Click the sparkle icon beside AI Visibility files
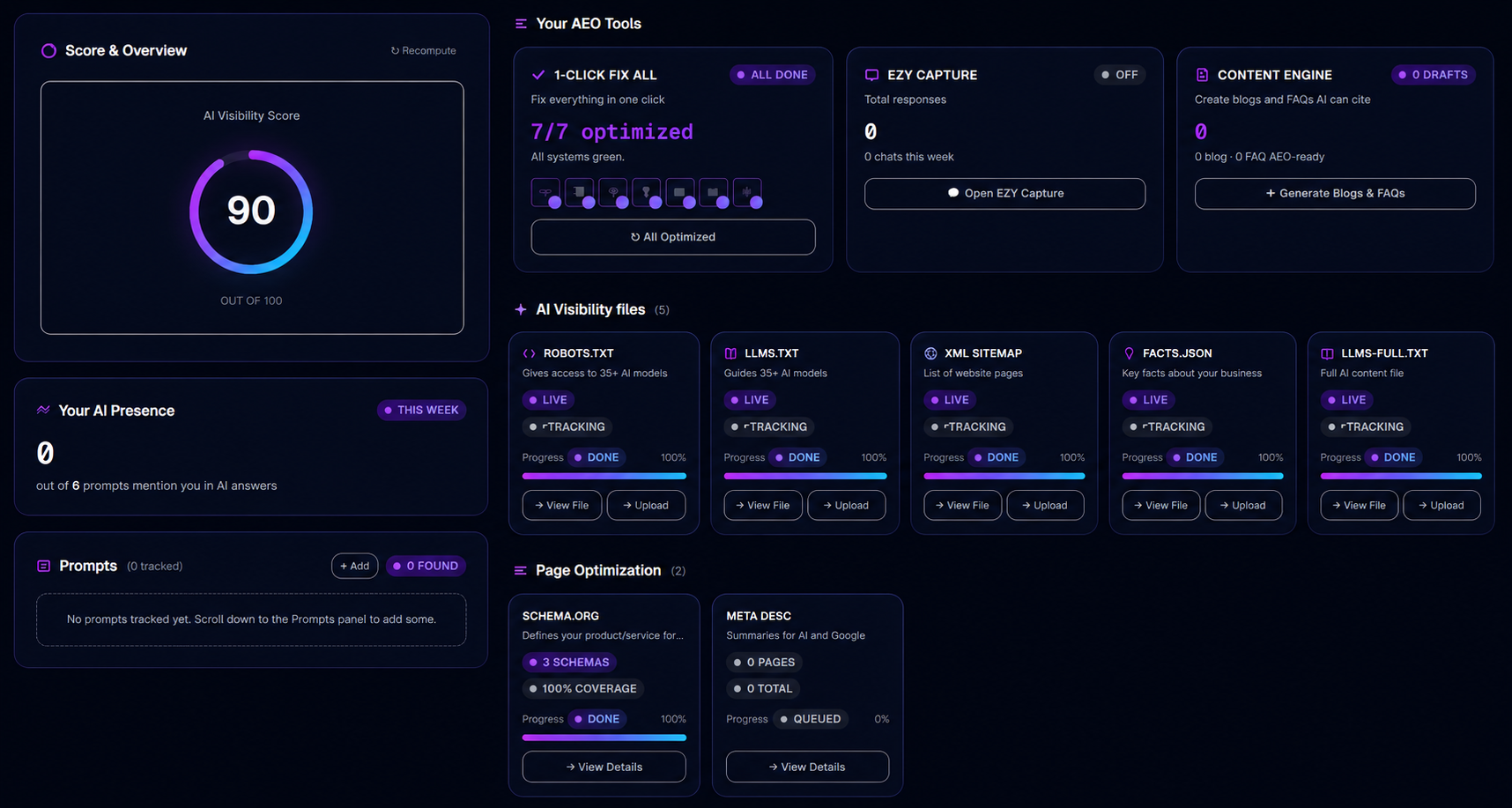Image resolution: width=1512 pixels, height=808 pixels. 521,309
